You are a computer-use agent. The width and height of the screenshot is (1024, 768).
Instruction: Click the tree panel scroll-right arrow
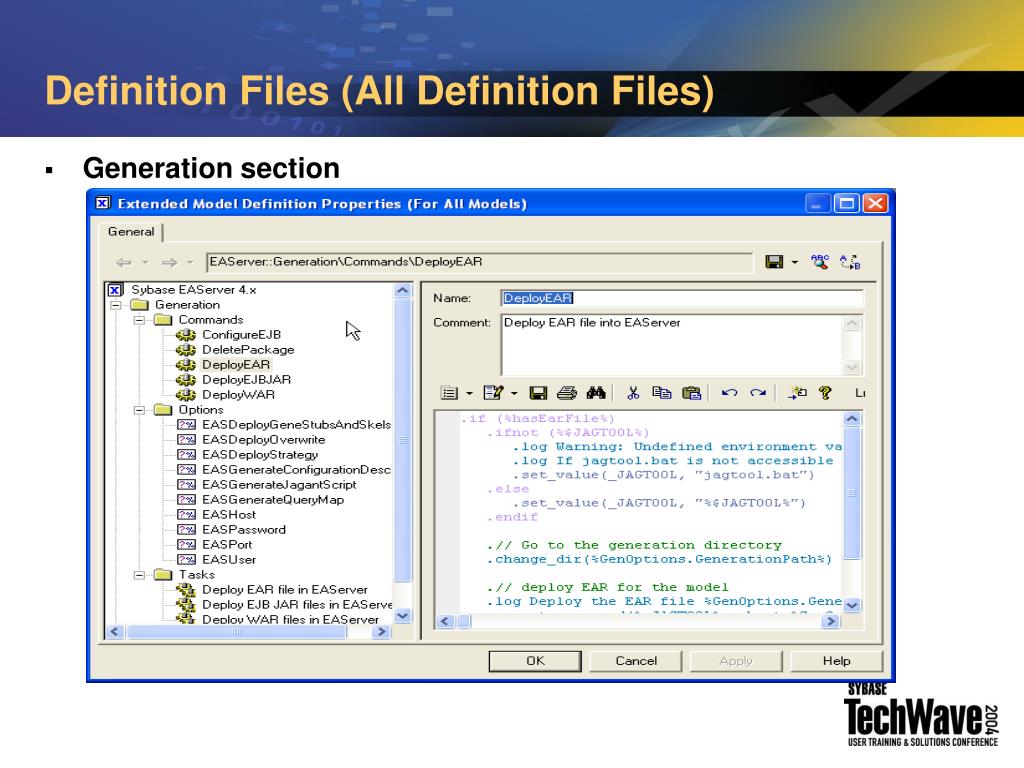382,632
